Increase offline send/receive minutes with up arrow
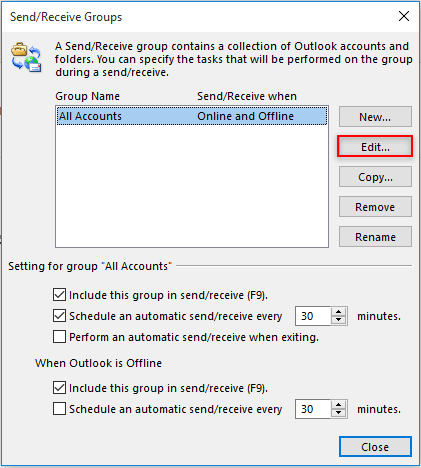421x468 pixels. 339,405
